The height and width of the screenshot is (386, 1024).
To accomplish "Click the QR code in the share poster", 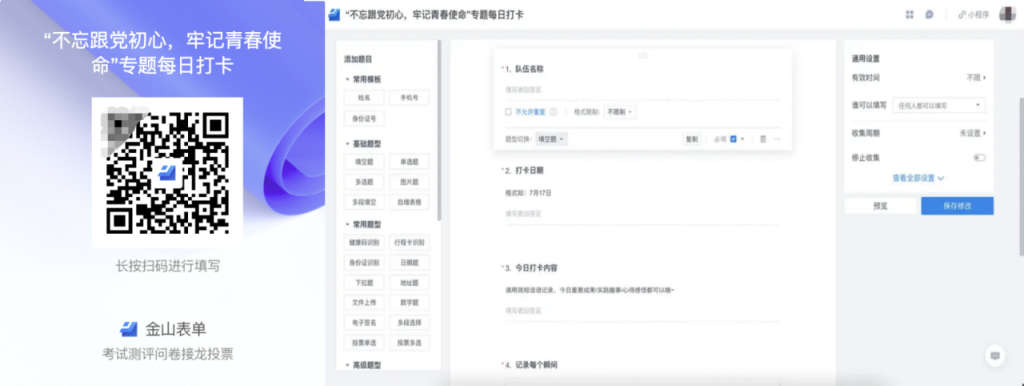I will click(167, 173).
